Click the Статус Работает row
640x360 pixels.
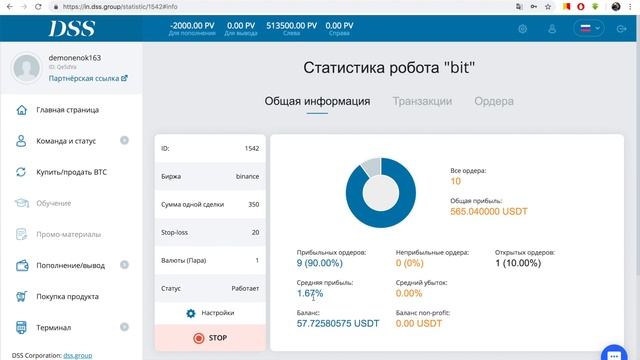tap(210, 288)
